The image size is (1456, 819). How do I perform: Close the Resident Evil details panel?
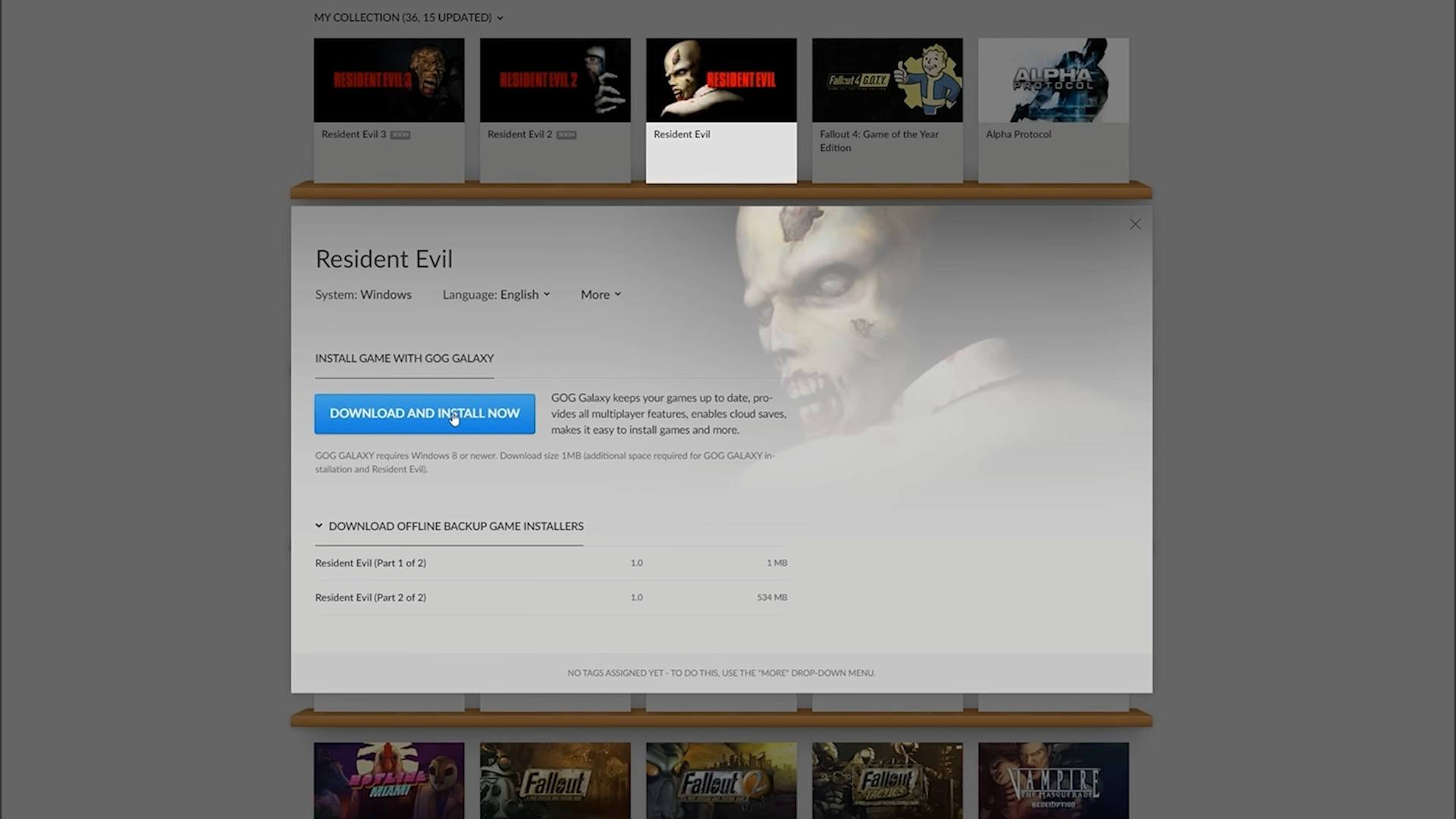click(1134, 224)
